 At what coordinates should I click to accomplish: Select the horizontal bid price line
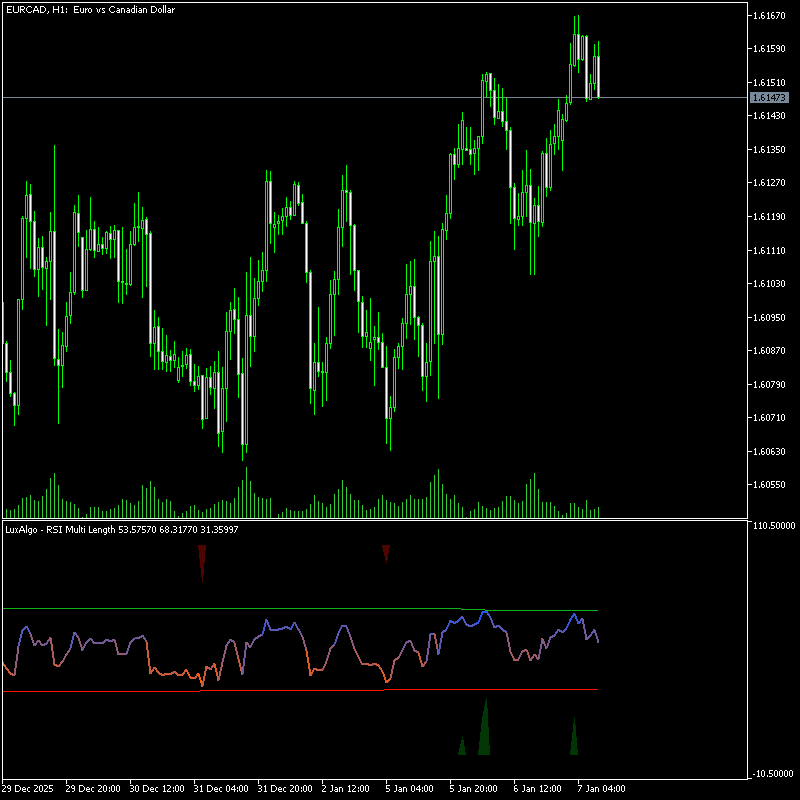[300, 97]
